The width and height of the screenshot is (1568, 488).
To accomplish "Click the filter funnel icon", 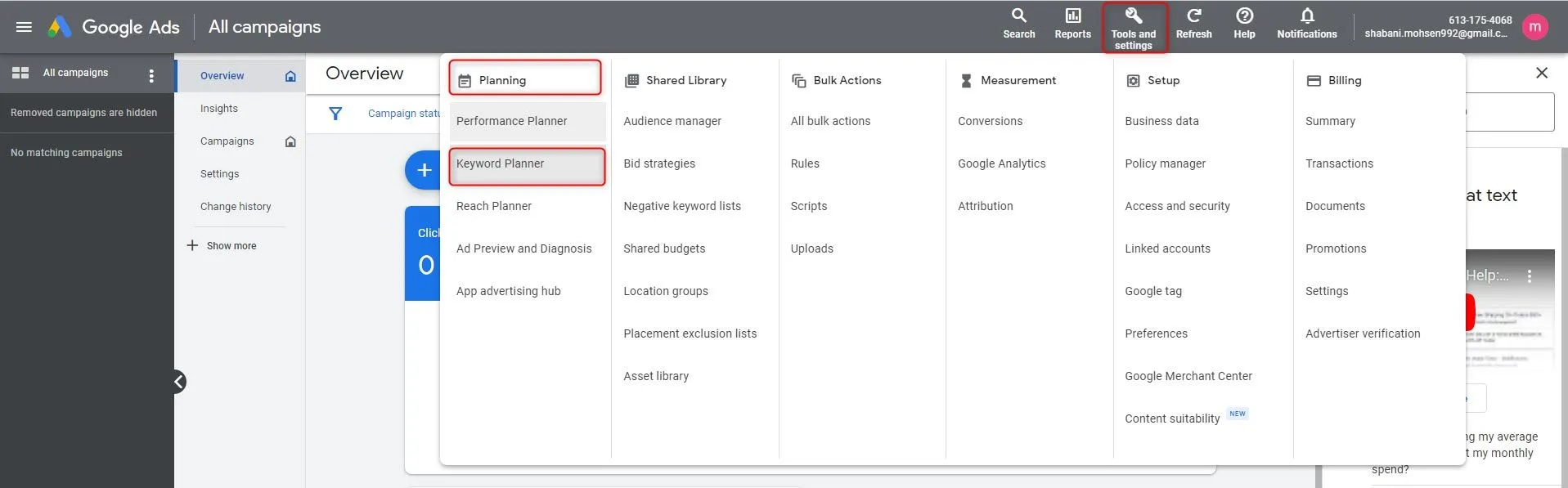I will pyautogui.click(x=335, y=114).
